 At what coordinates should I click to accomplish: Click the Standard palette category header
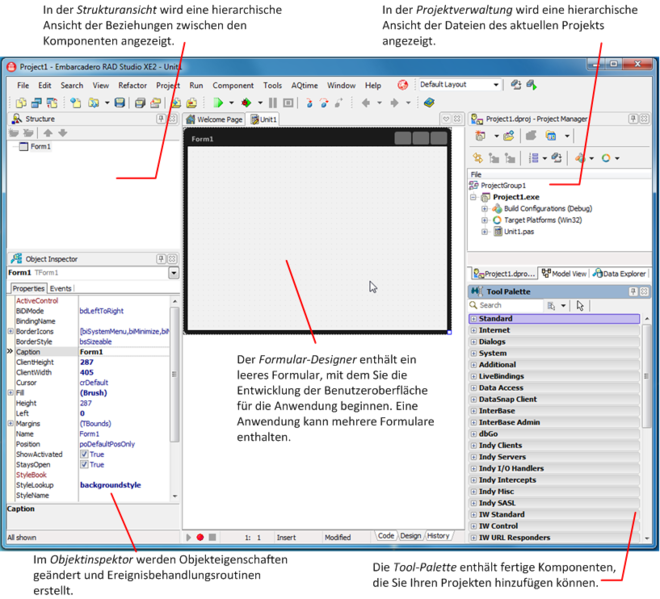point(554,319)
